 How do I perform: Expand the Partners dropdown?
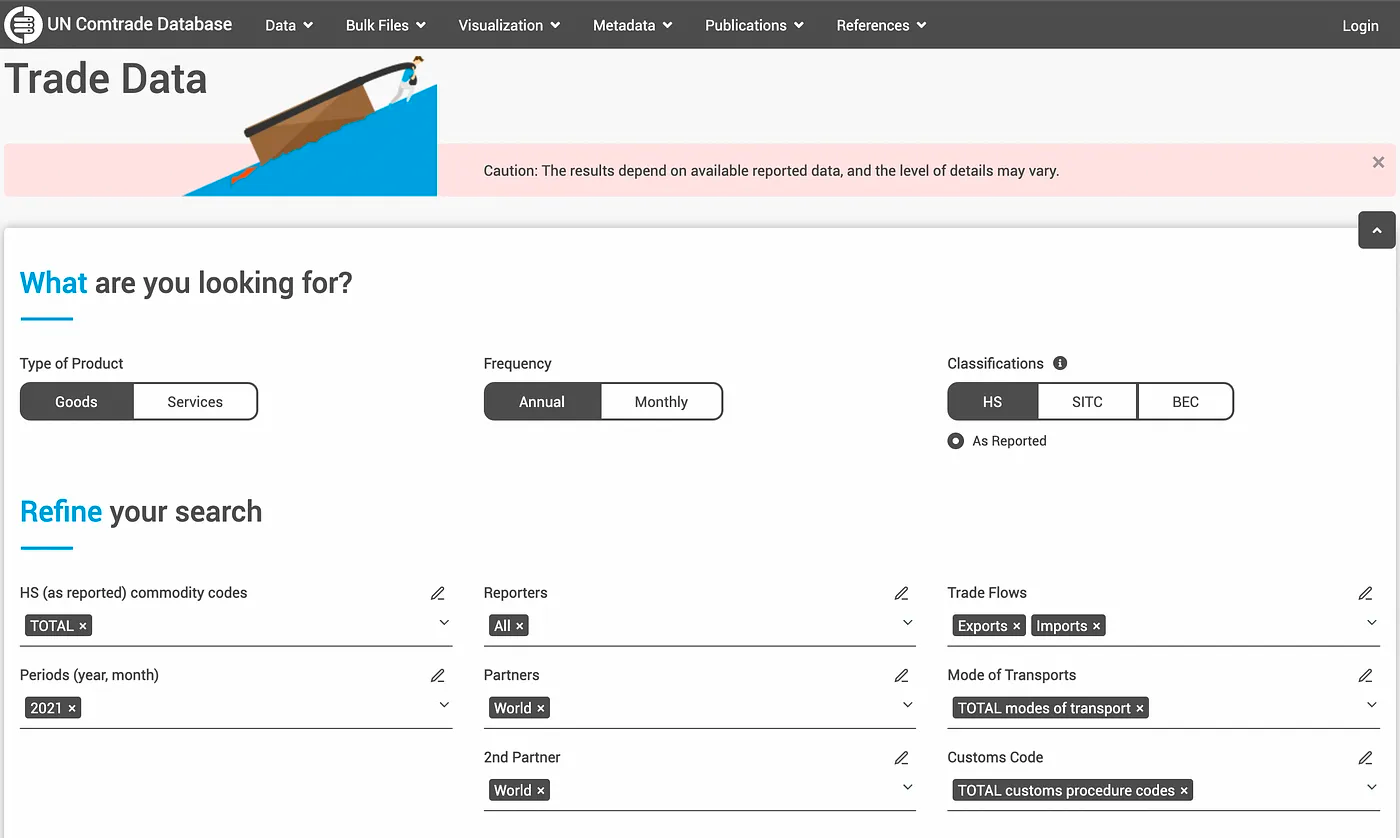click(x=907, y=705)
